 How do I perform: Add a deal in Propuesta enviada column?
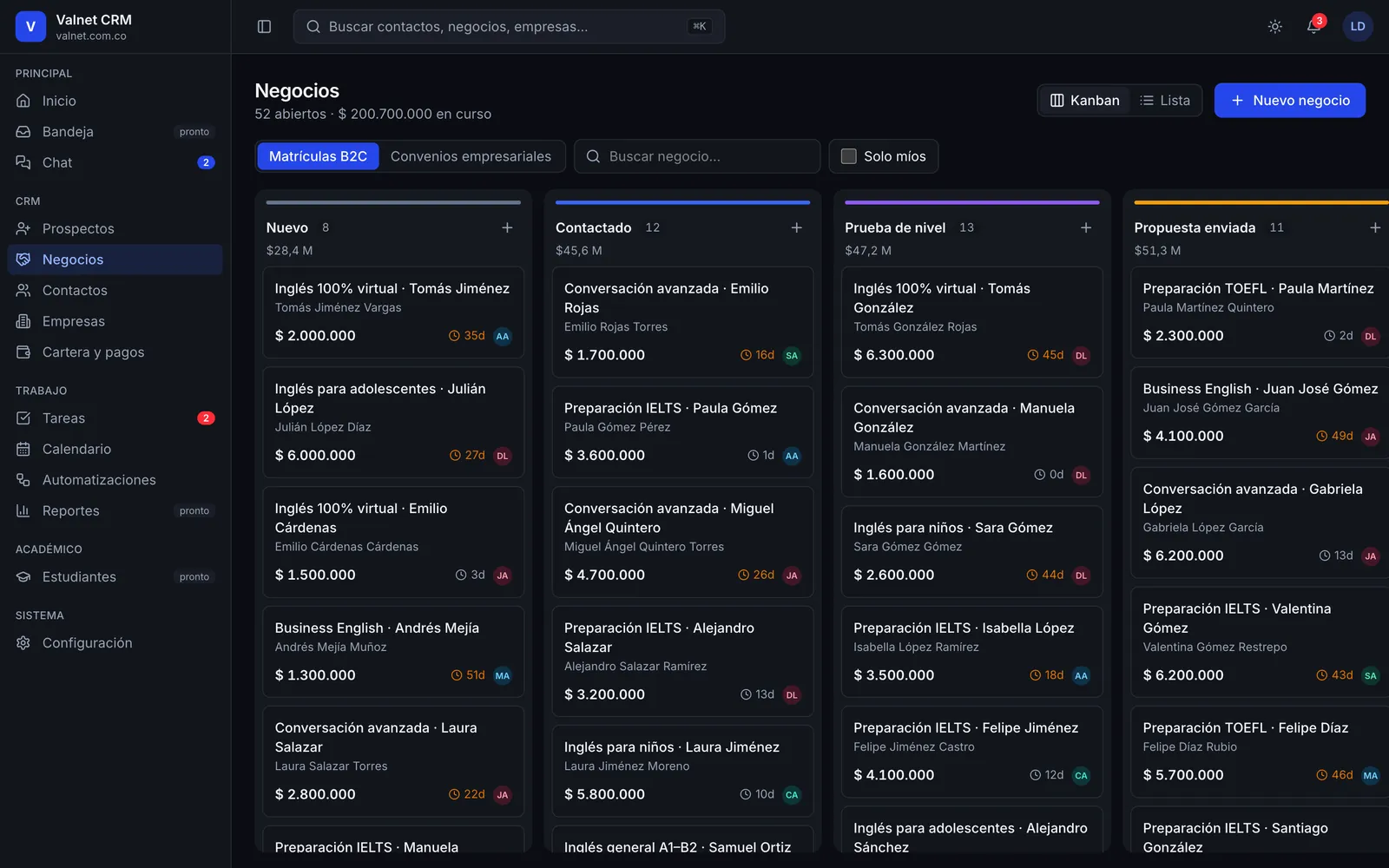point(1375,227)
